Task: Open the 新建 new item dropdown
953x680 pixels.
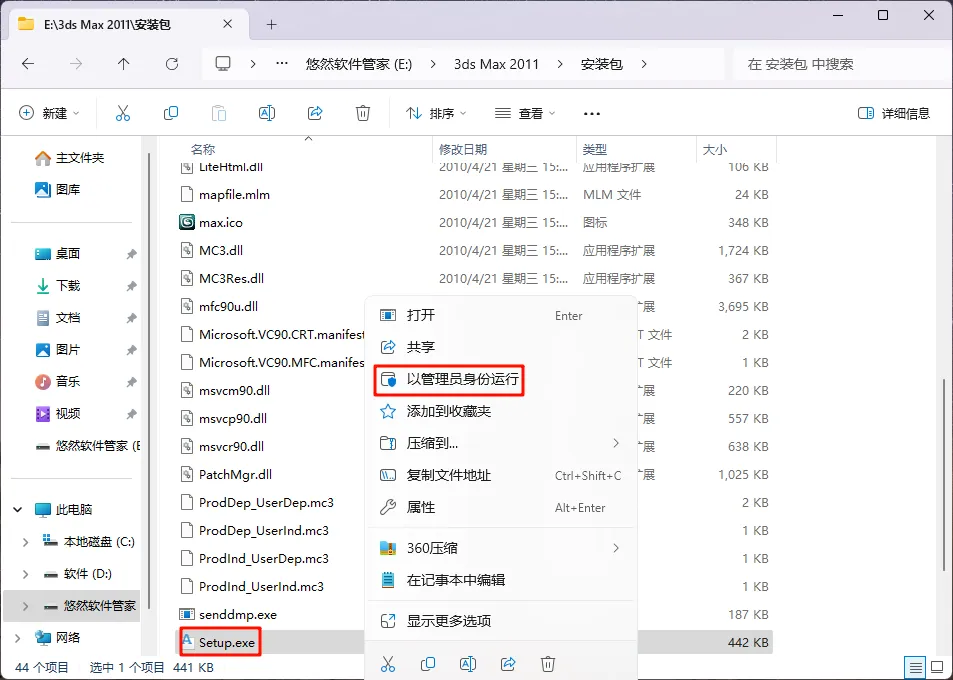Action: (x=50, y=113)
